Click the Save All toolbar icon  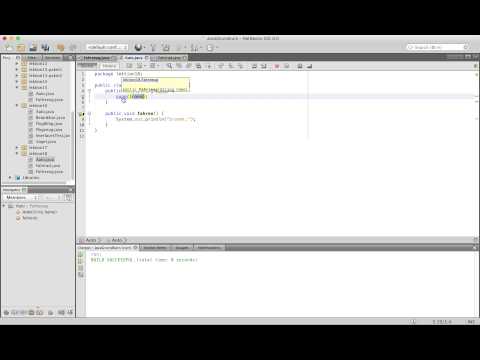[x=45, y=47]
